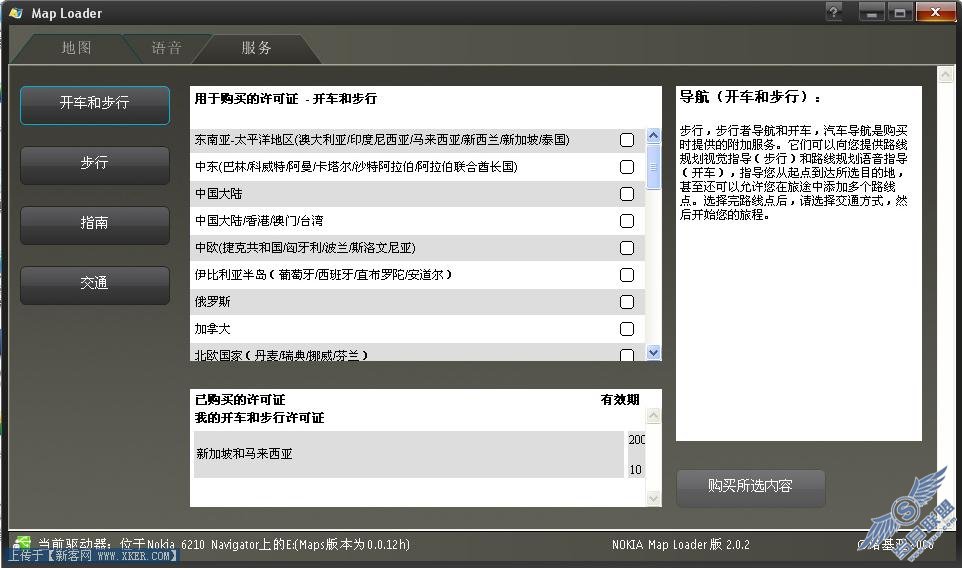Check the 中东 license checkbox

(626, 167)
